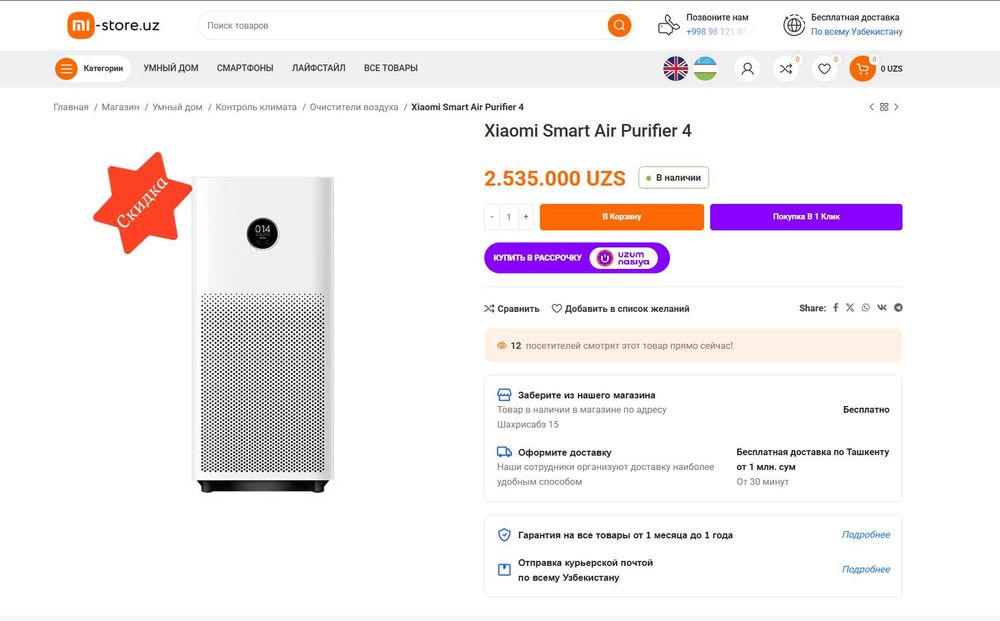This screenshot has height=621, width=1000.
Task: Switch language via the Uzbekistan flag
Action: coord(705,69)
